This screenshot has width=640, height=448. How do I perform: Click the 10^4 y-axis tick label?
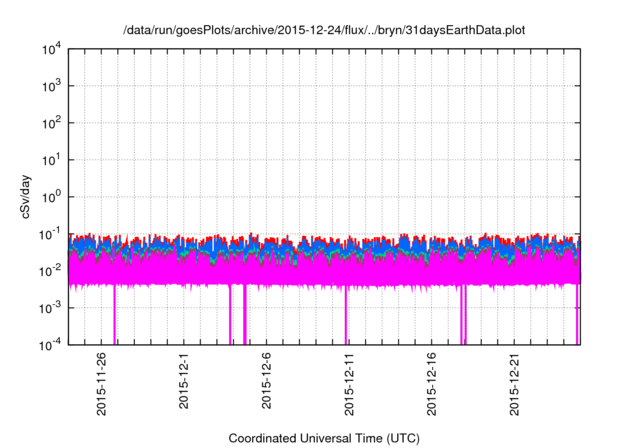[52, 50]
